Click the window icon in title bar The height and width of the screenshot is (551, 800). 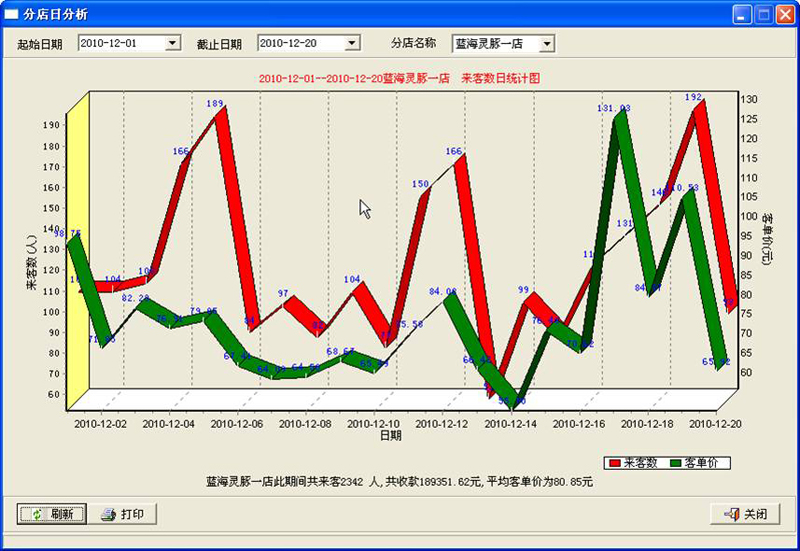point(11,14)
